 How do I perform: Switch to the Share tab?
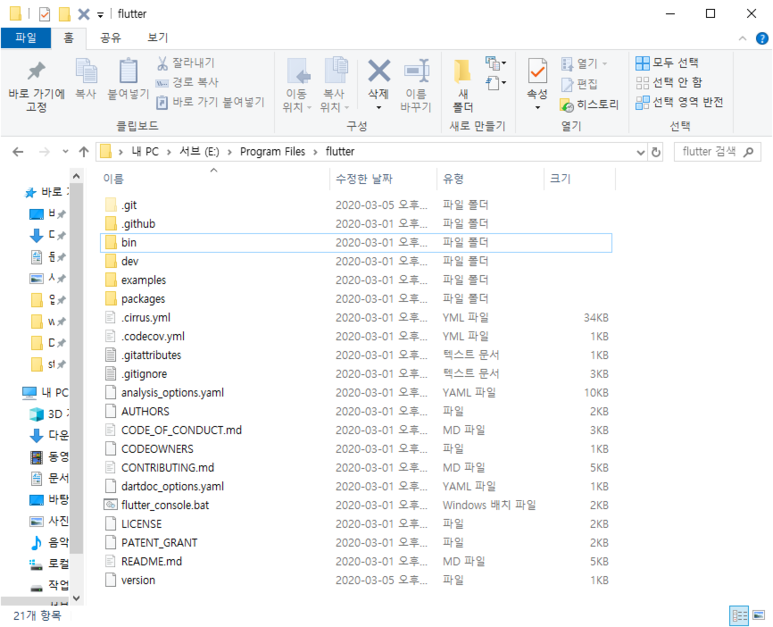pos(110,38)
